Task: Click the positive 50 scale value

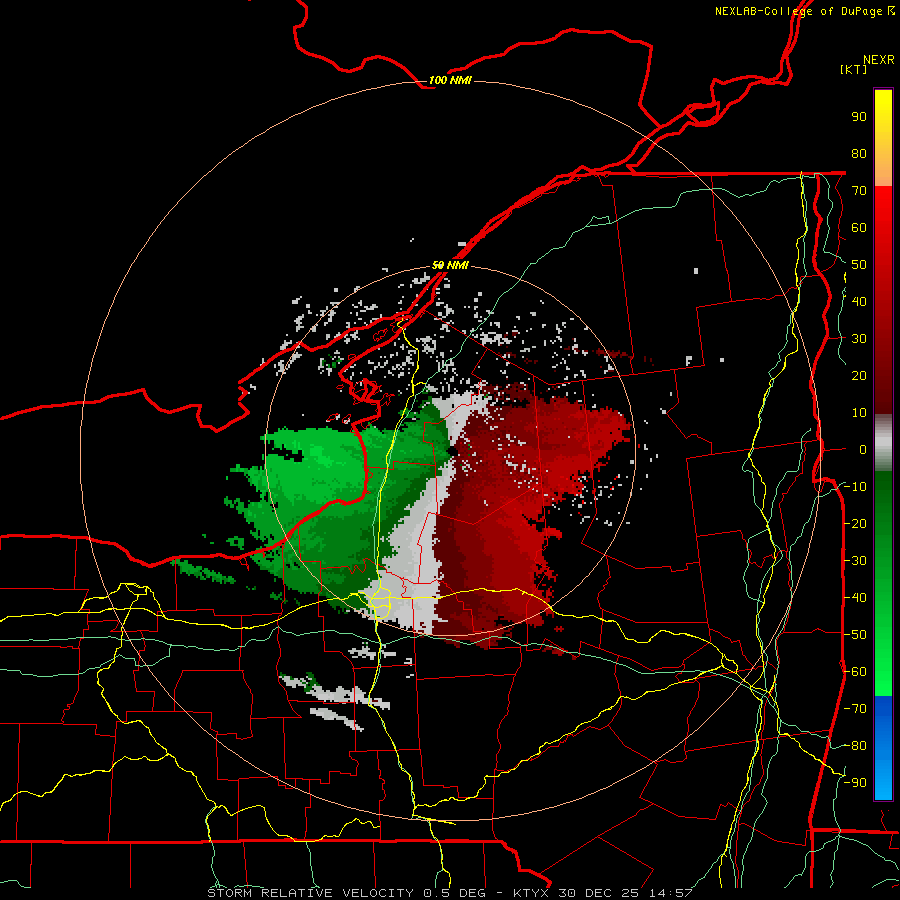Action: tap(859, 265)
